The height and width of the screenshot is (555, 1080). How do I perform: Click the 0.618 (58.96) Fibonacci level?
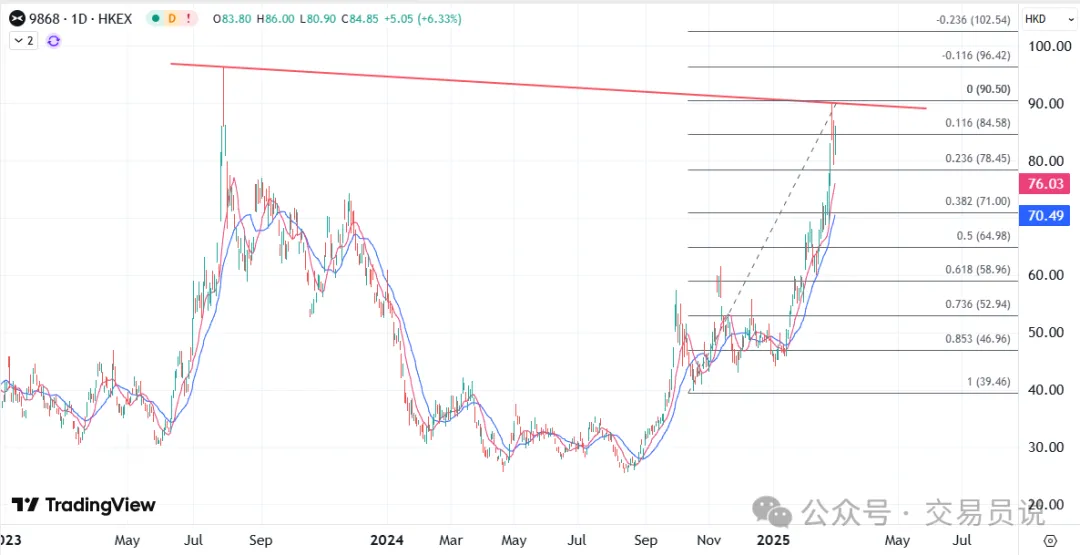(979, 270)
